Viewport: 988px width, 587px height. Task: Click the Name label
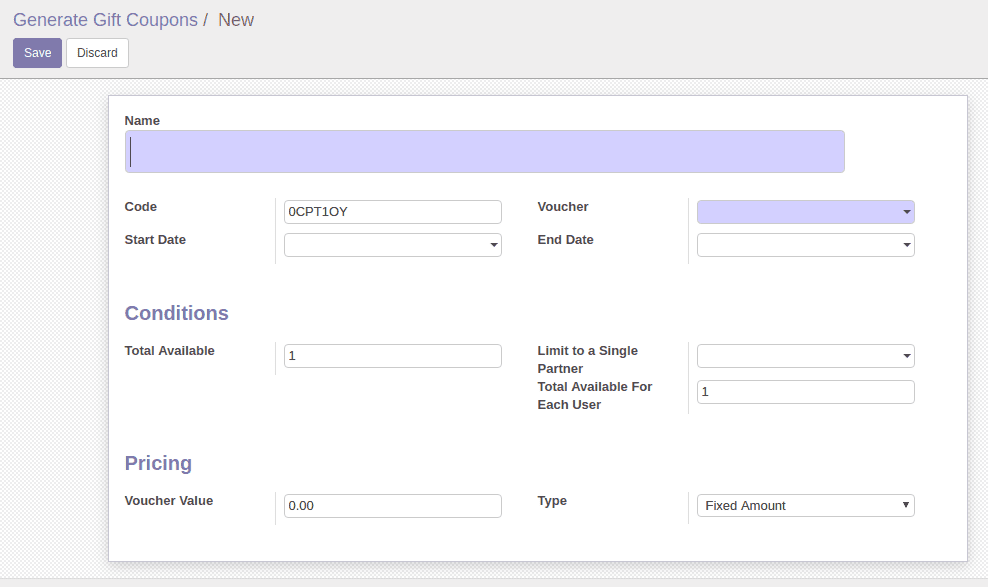coord(142,121)
